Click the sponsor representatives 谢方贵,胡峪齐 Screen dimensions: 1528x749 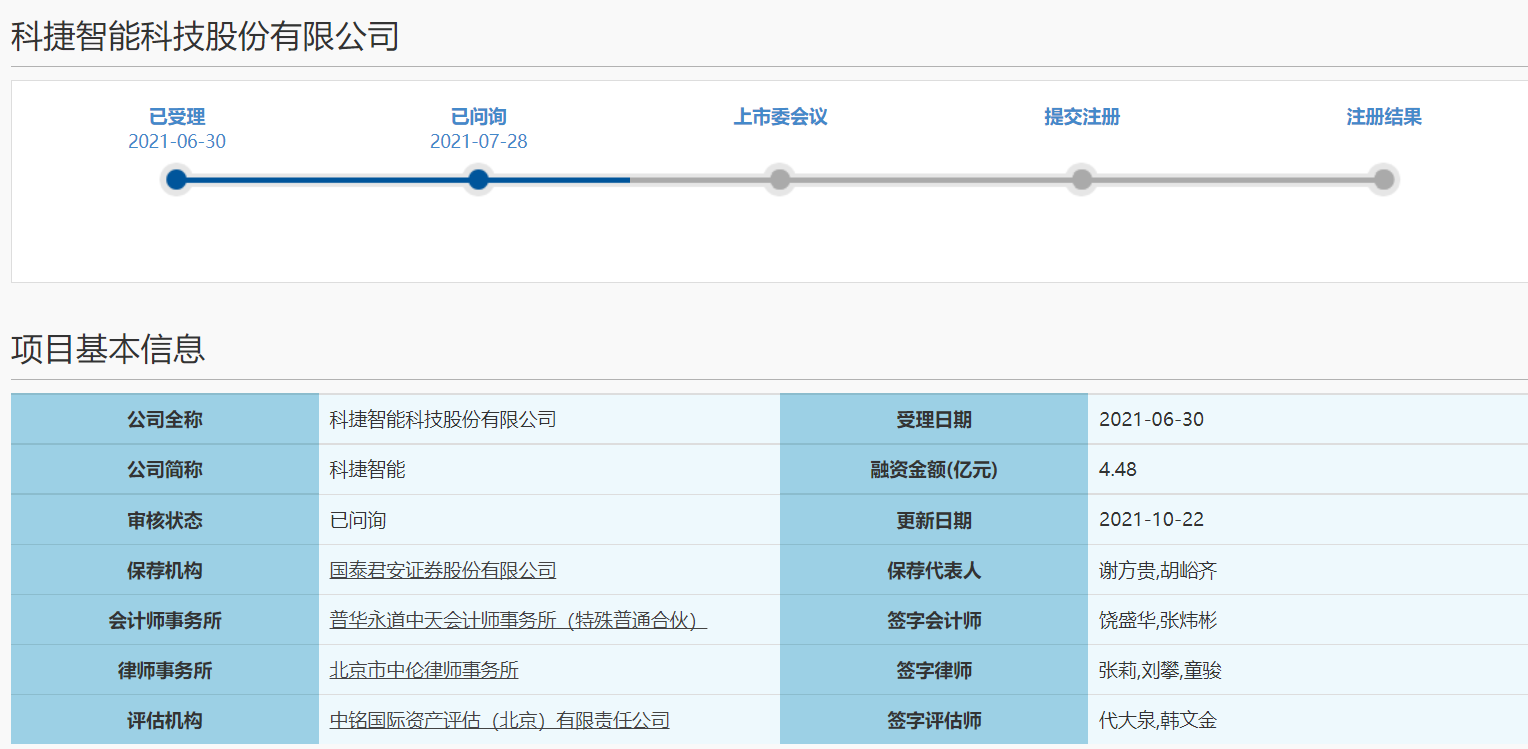(1158, 570)
